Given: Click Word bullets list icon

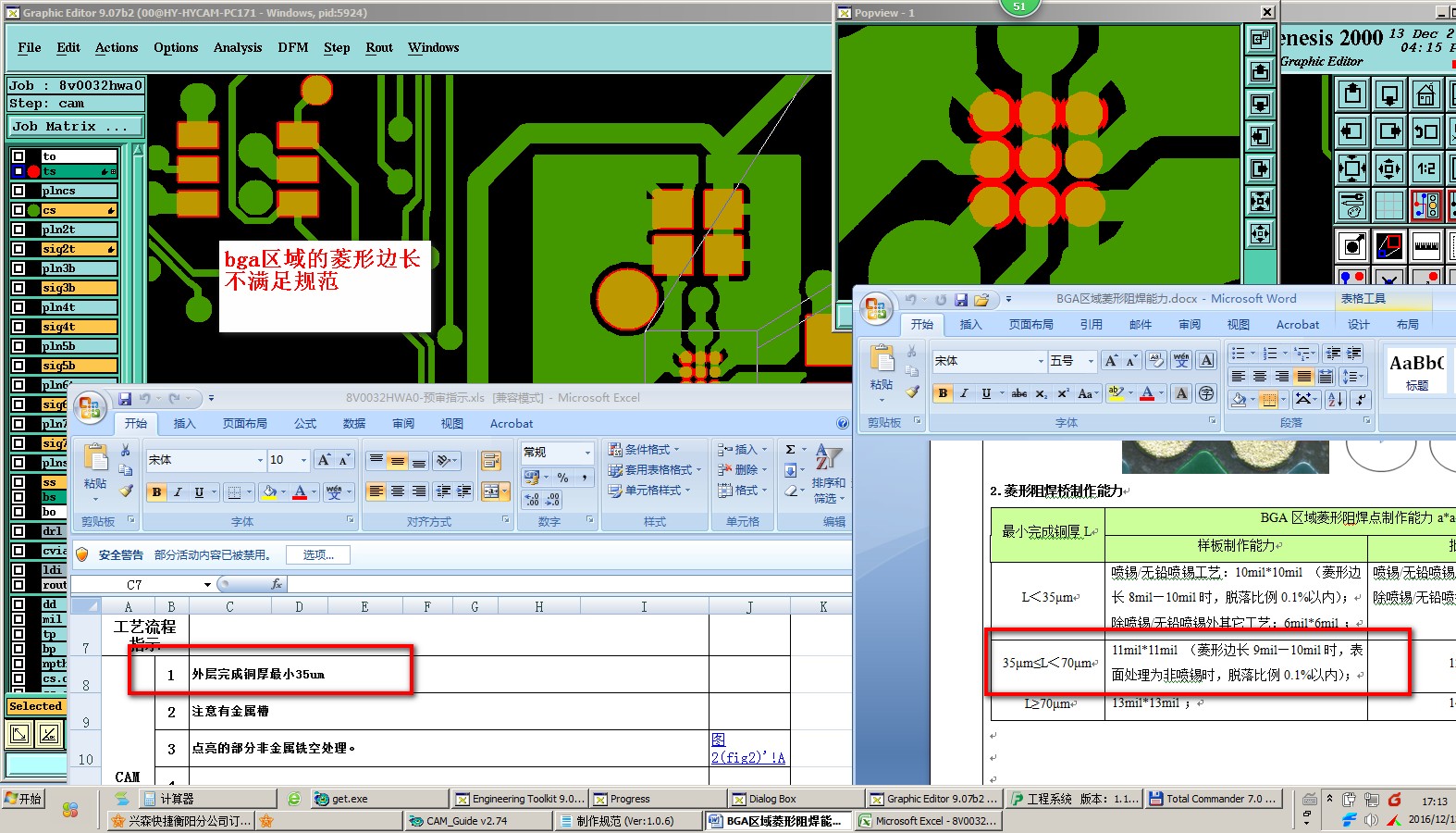Looking at the screenshot, I should (x=1238, y=354).
